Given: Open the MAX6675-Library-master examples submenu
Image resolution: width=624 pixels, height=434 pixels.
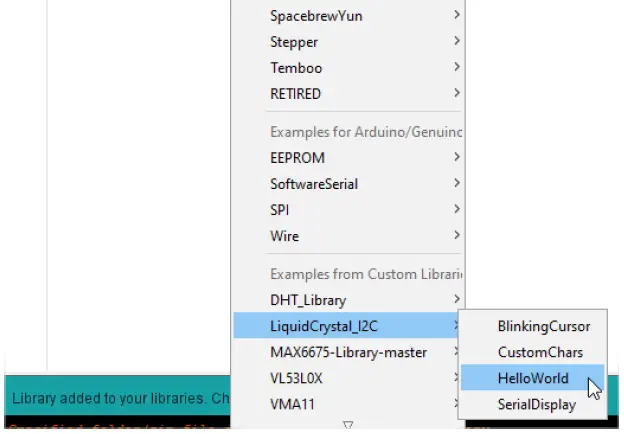Looking at the screenshot, I should click(346, 352).
